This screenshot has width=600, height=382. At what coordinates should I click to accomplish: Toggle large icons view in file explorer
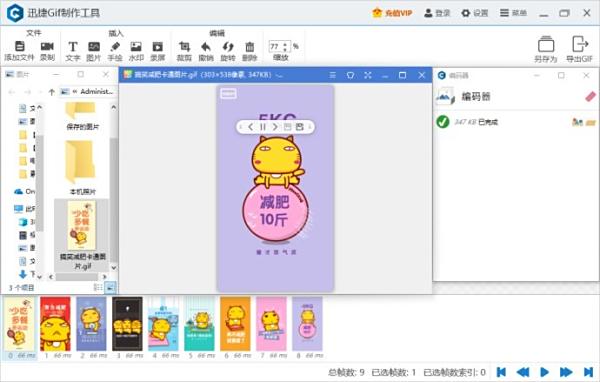(x=110, y=287)
